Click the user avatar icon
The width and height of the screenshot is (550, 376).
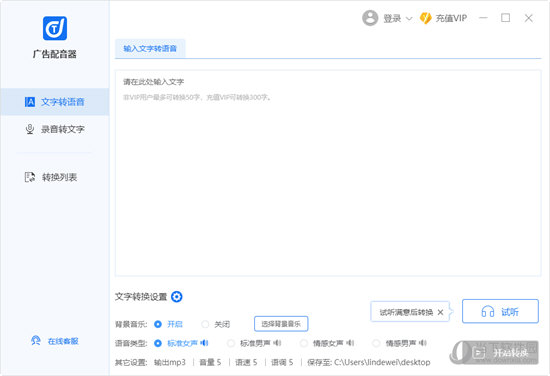(x=370, y=18)
